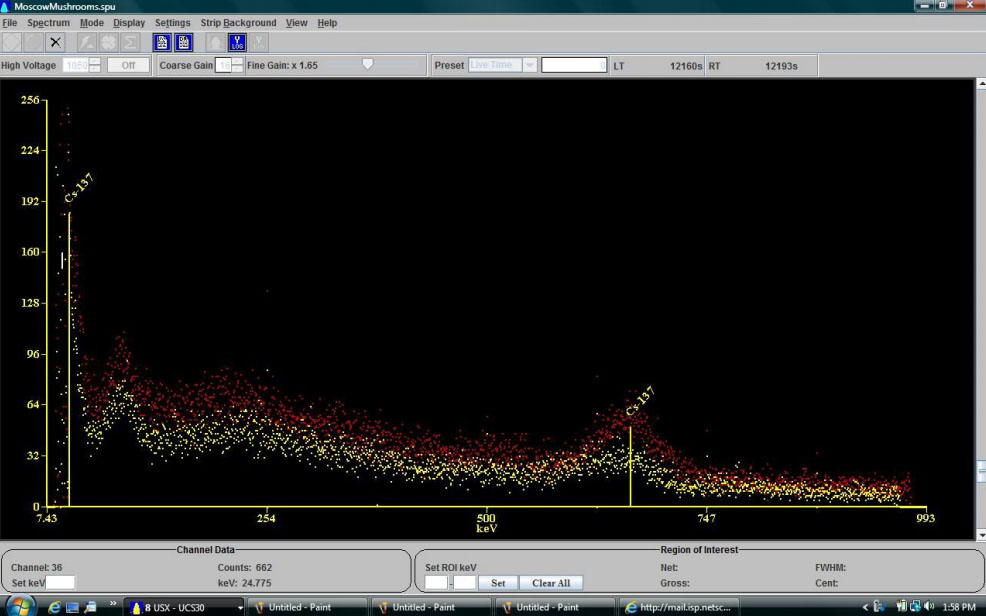
Task: Toggle the High Voltage Off button
Action: [128, 65]
